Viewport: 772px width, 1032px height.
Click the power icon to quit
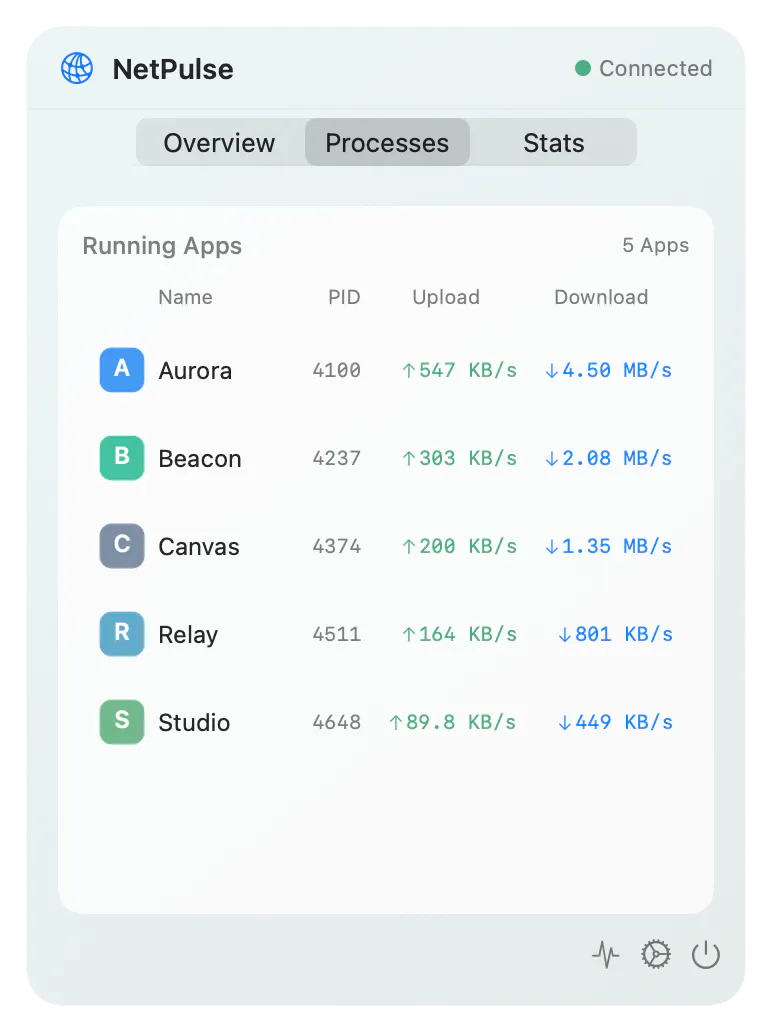pyautogui.click(x=706, y=954)
